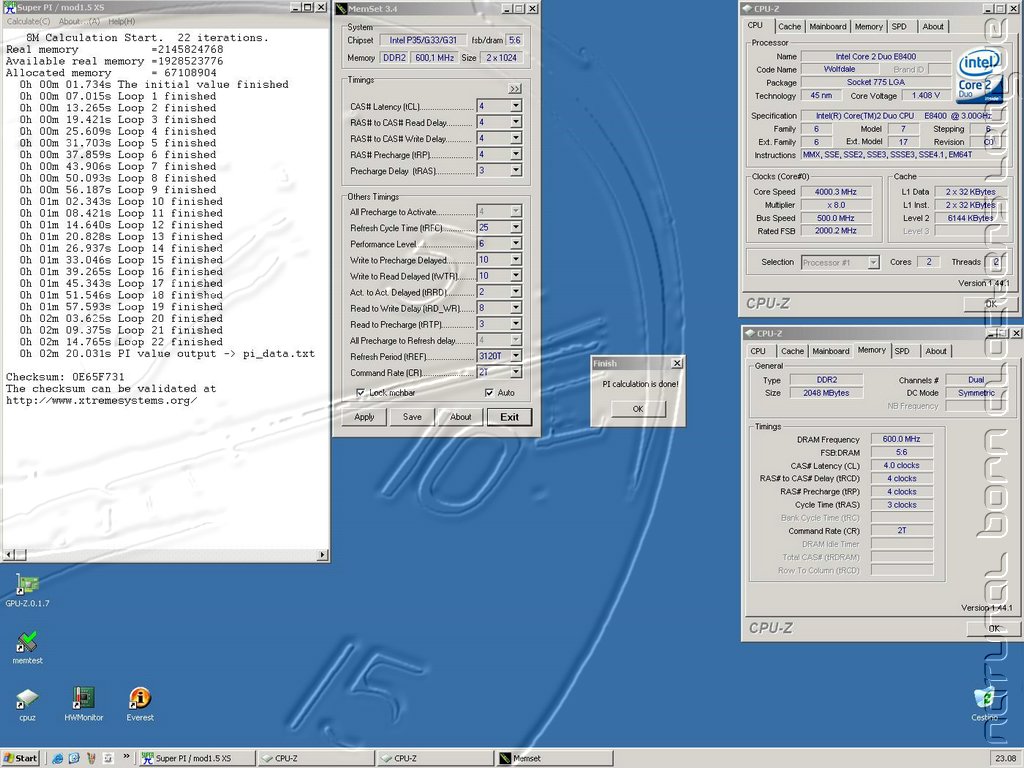Click the About button in MemSet
Viewport: 1024px width, 768px height.
[x=460, y=417]
